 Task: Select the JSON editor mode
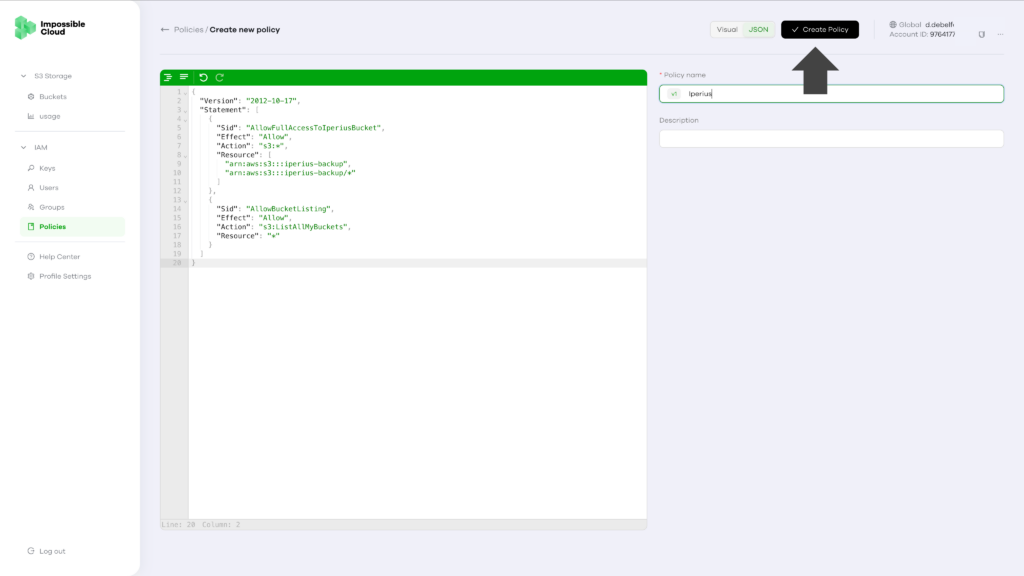(758, 29)
